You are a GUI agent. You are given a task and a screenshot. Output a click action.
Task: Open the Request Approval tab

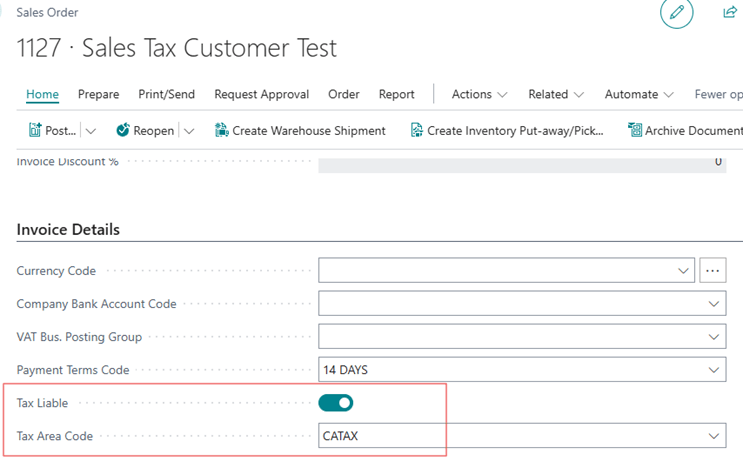tap(261, 94)
